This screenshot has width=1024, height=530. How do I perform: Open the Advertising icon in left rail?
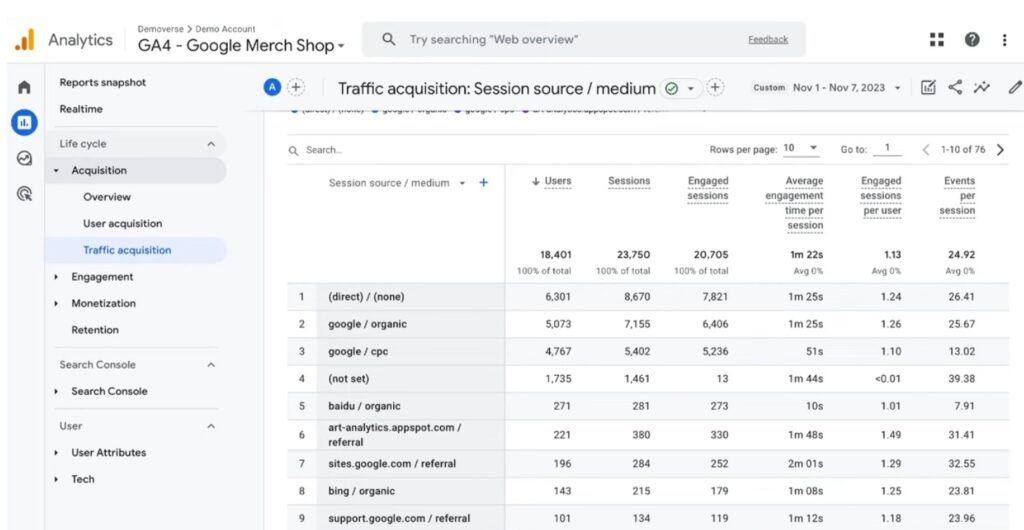tap(24, 194)
